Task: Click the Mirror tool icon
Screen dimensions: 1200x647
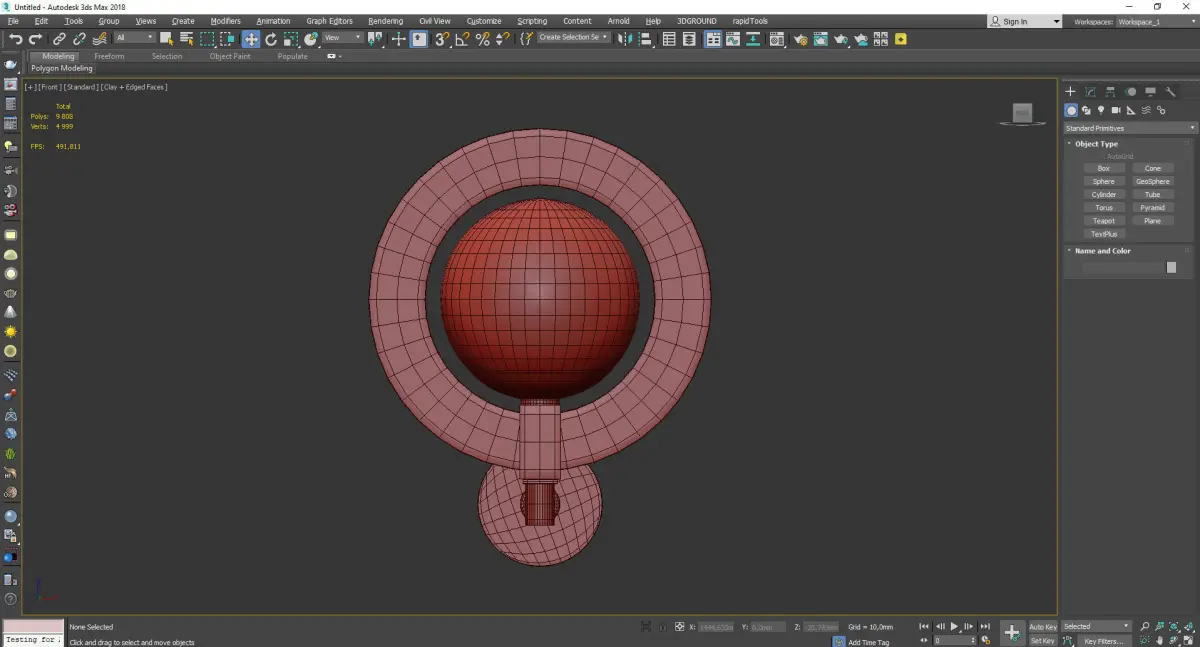Action: pyautogui.click(x=624, y=39)
